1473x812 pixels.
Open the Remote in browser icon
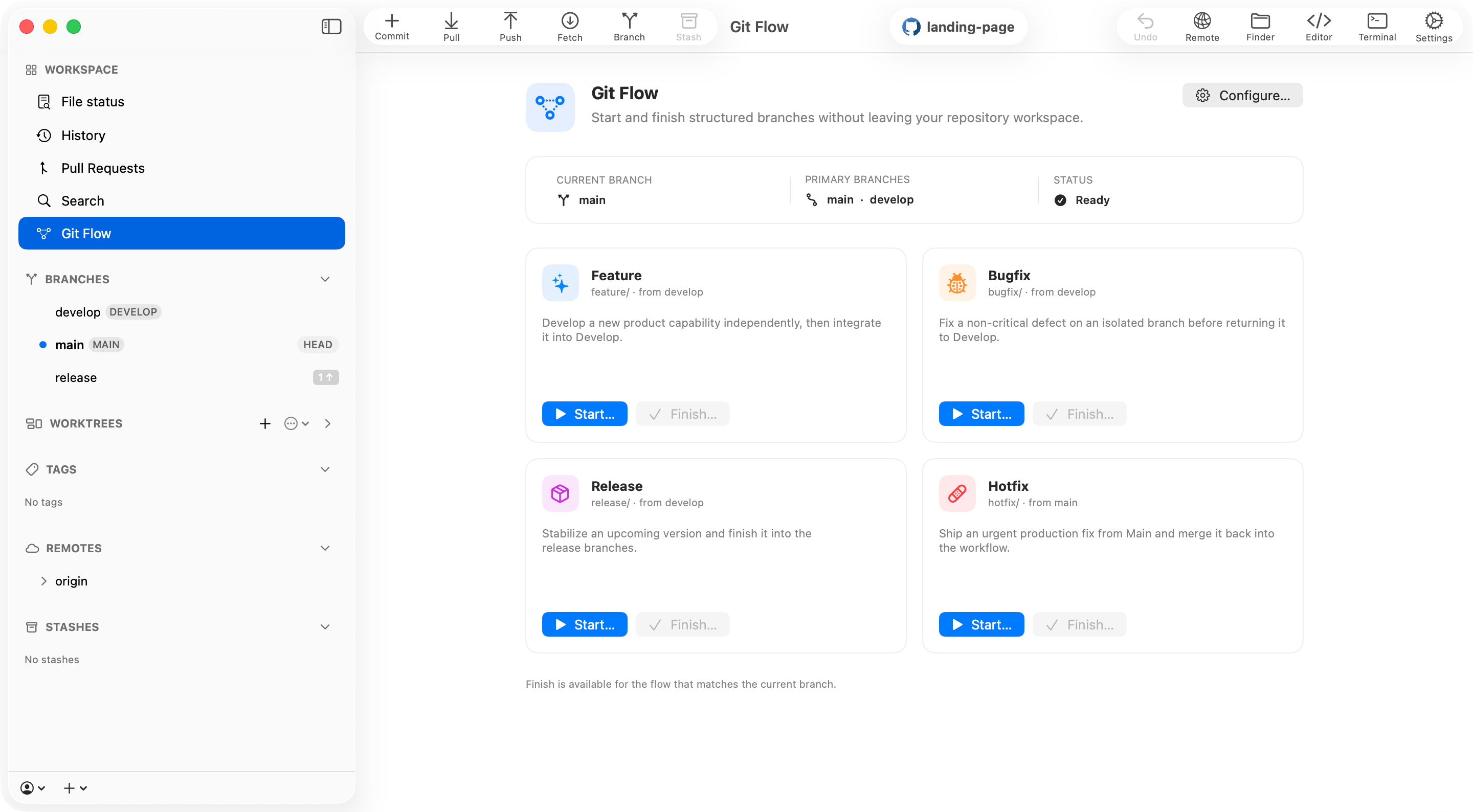pos(1202,27)
